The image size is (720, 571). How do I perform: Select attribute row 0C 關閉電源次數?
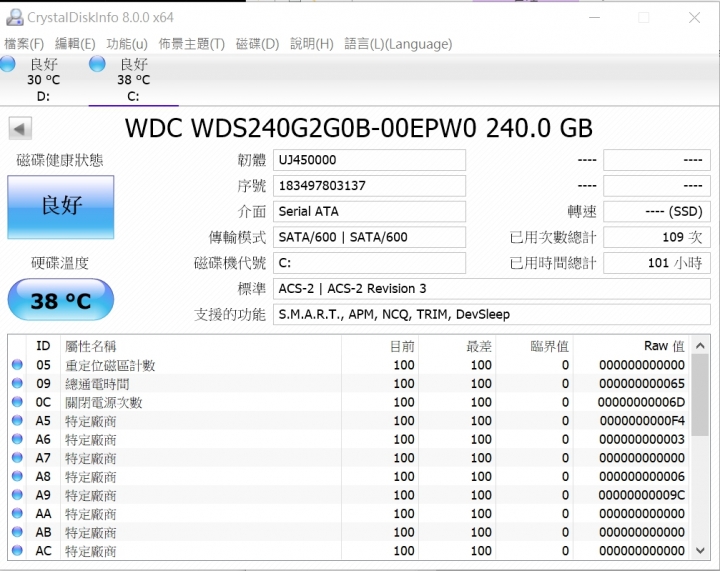coord(348,402)
